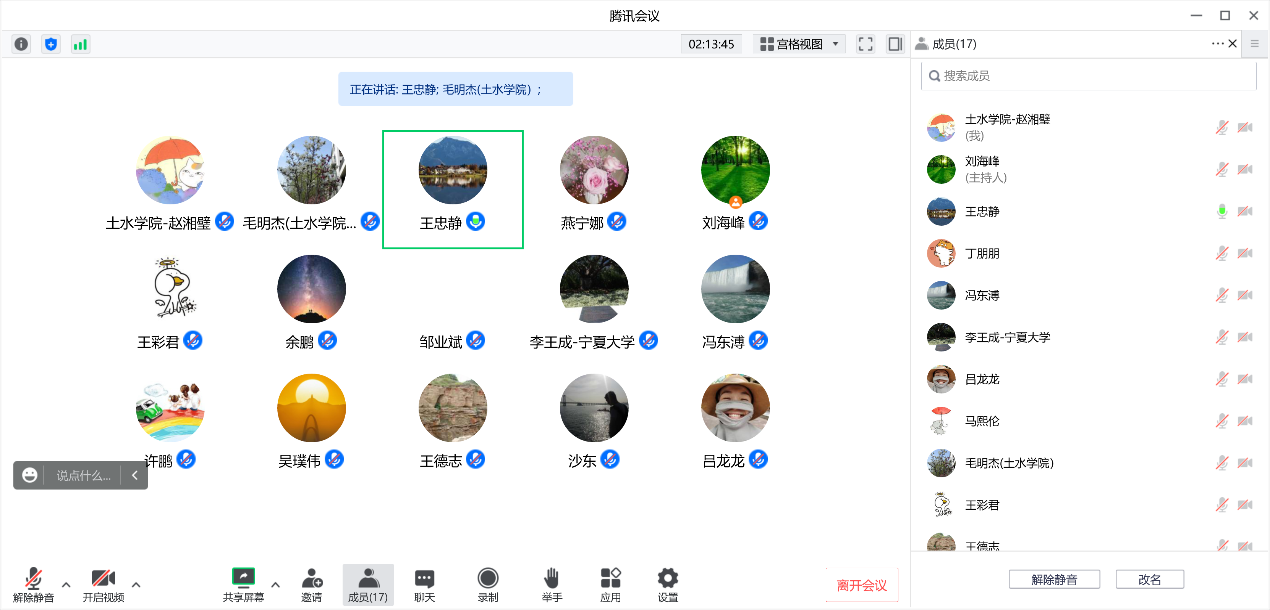Screen dimensions: 1270x610
Task: Expand the arrow next to 共享屏幕
Action: click(276, 584)
